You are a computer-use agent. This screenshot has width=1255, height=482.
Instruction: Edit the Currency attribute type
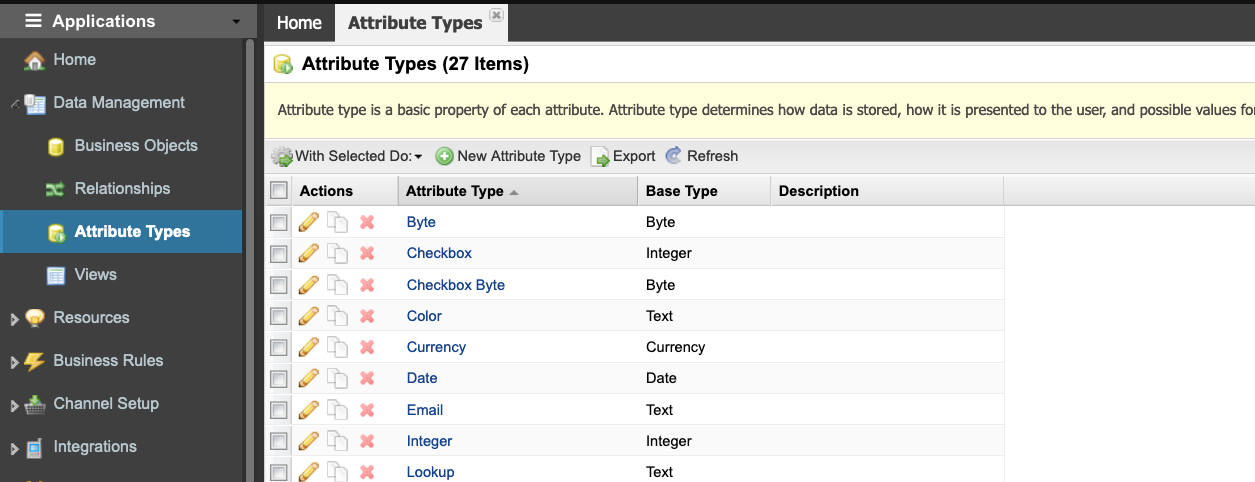tap(309, 347)
